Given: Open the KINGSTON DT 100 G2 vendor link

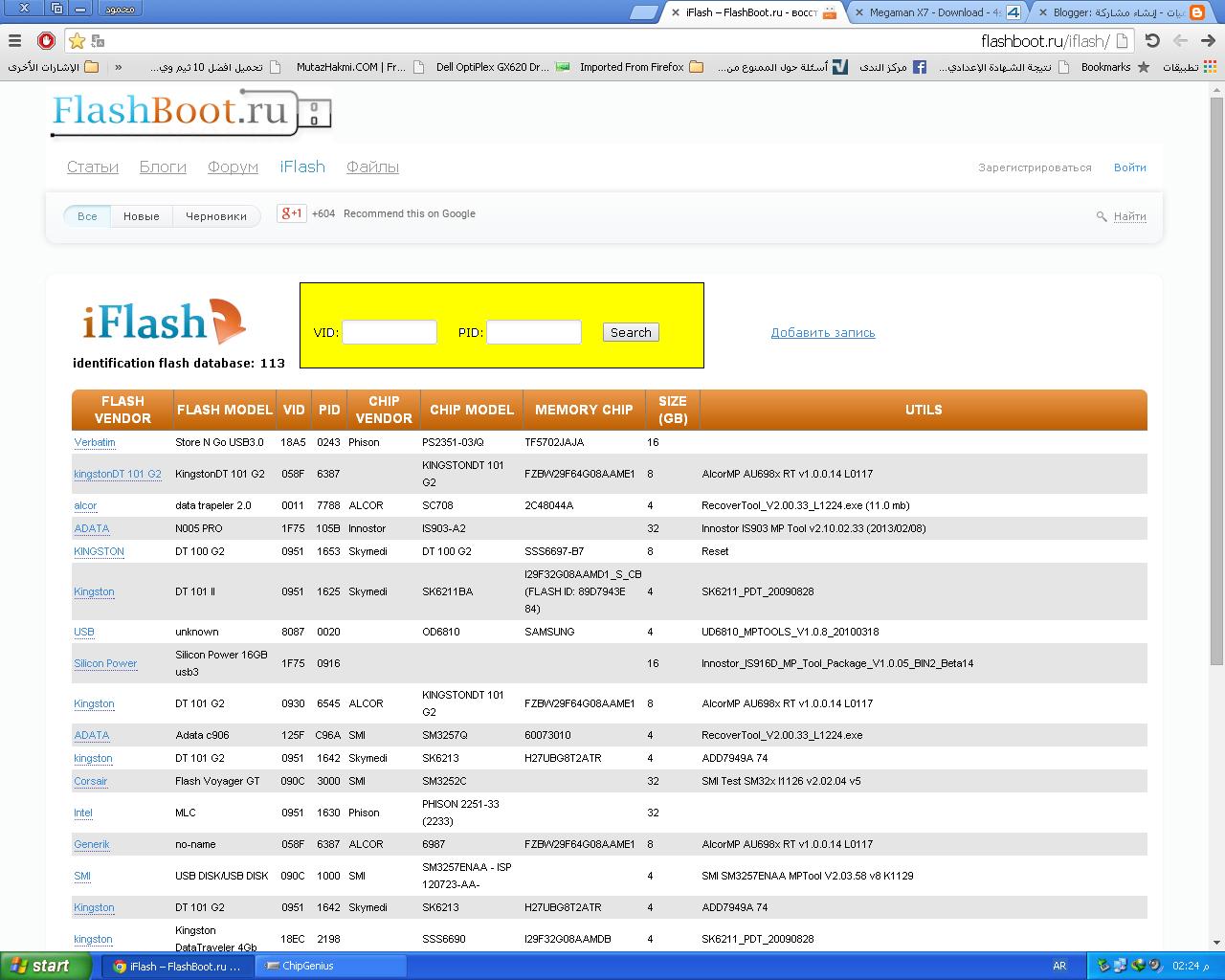Looking at the screenshot, I should (x=100, y=551).
